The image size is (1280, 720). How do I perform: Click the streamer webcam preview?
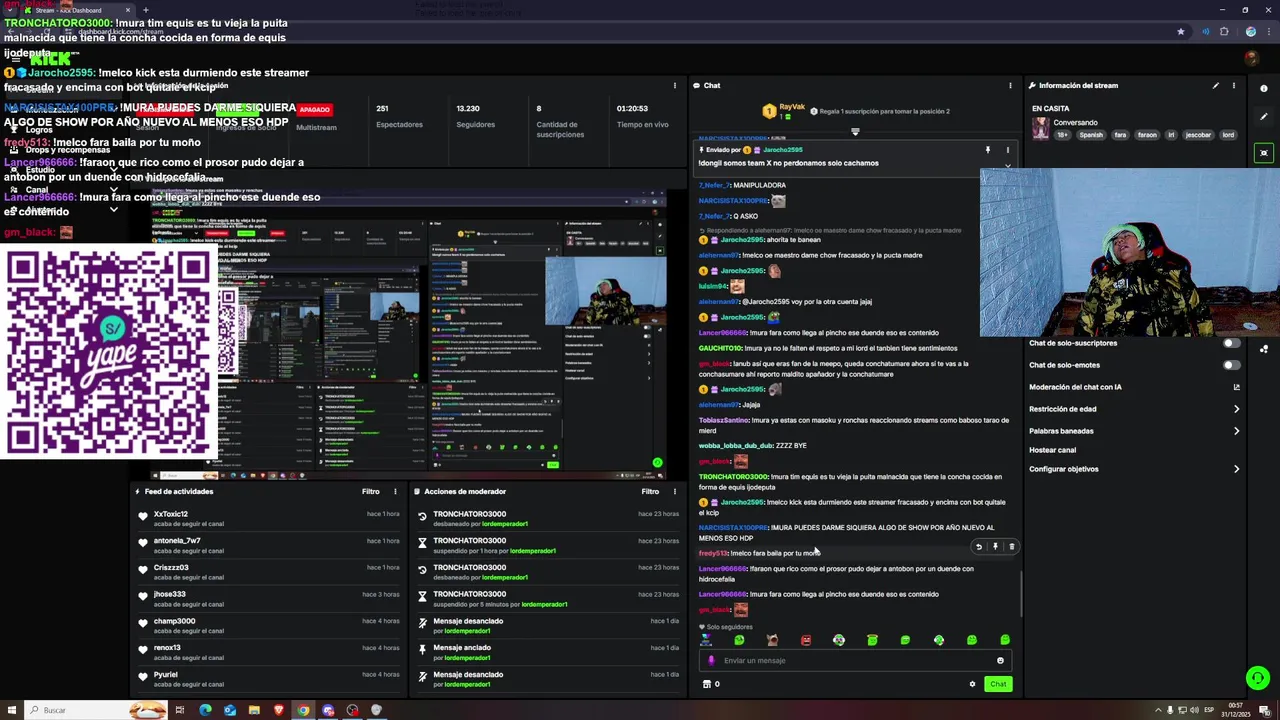click(1130, 253)
